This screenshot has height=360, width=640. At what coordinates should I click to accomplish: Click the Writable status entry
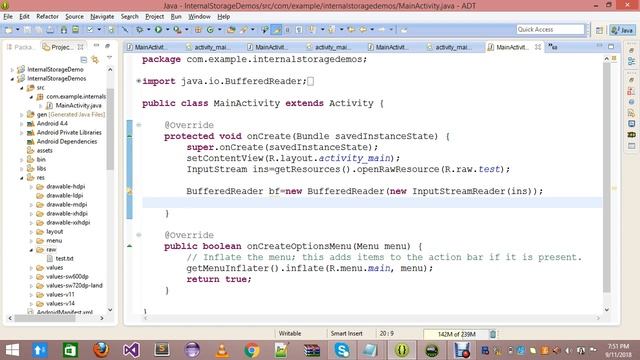pyautogui.click(x=290, y=333)
